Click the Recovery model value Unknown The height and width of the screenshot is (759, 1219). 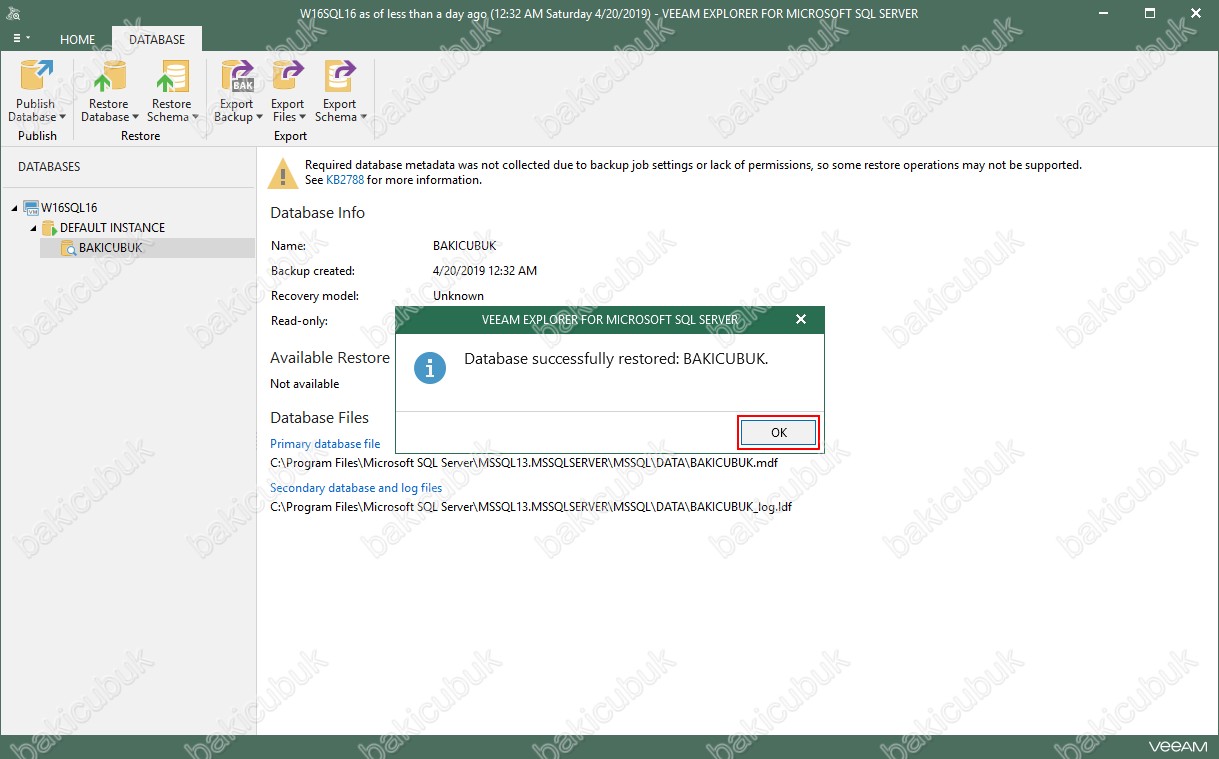click(458, 296)
